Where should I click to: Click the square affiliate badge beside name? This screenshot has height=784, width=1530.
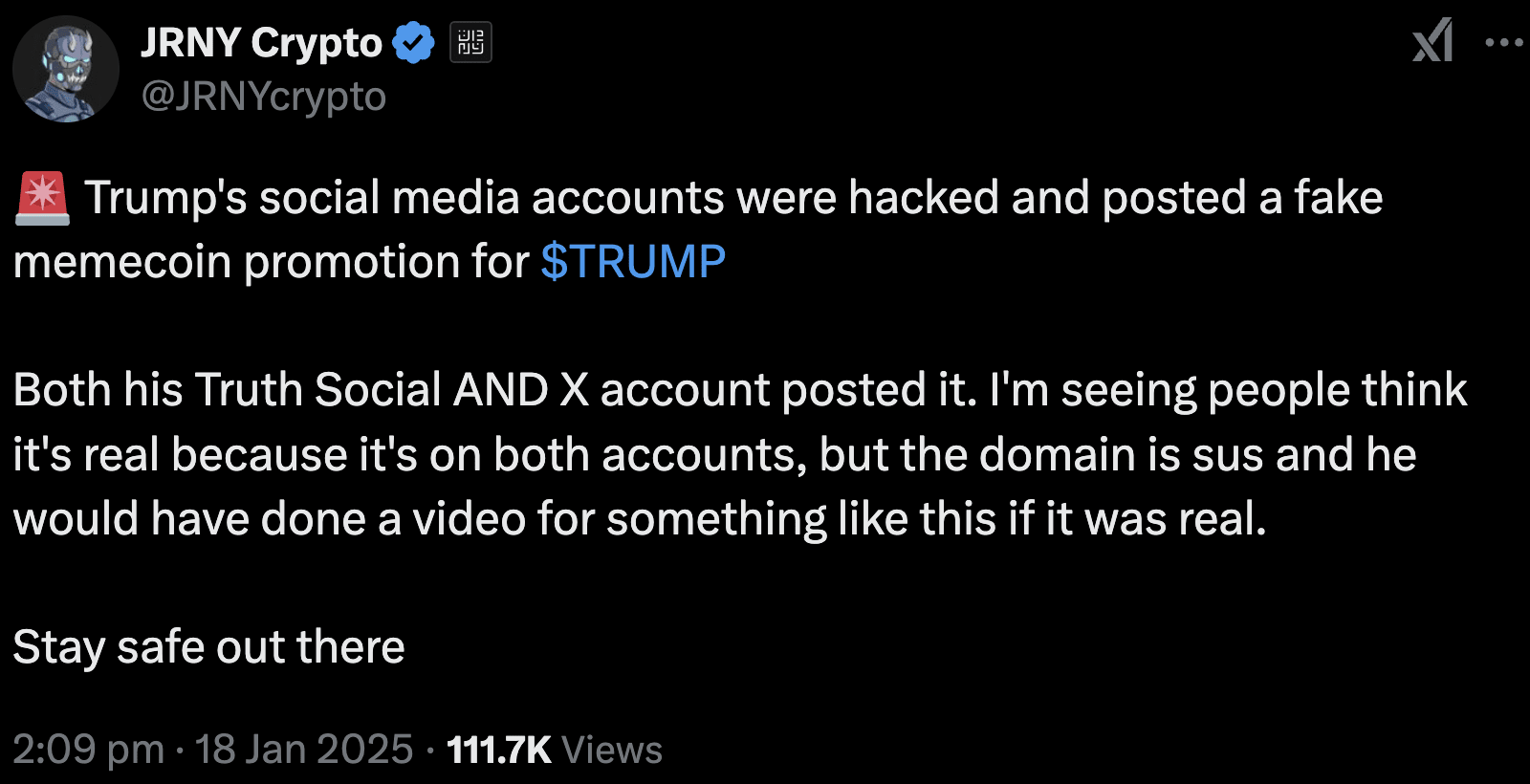[x=471, y=43]
